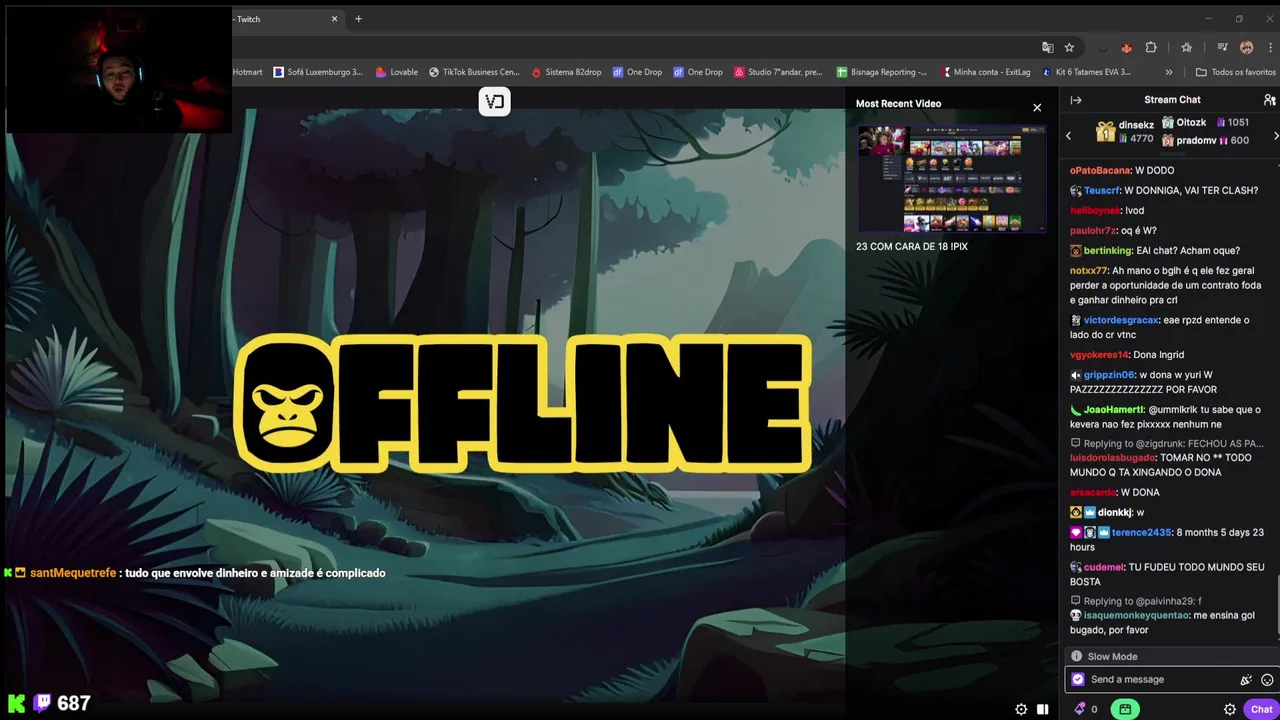Show previous gift leaderboard entry
Image resolution: width=1280 pixels, height=720 pixels.
[1068, 135]
